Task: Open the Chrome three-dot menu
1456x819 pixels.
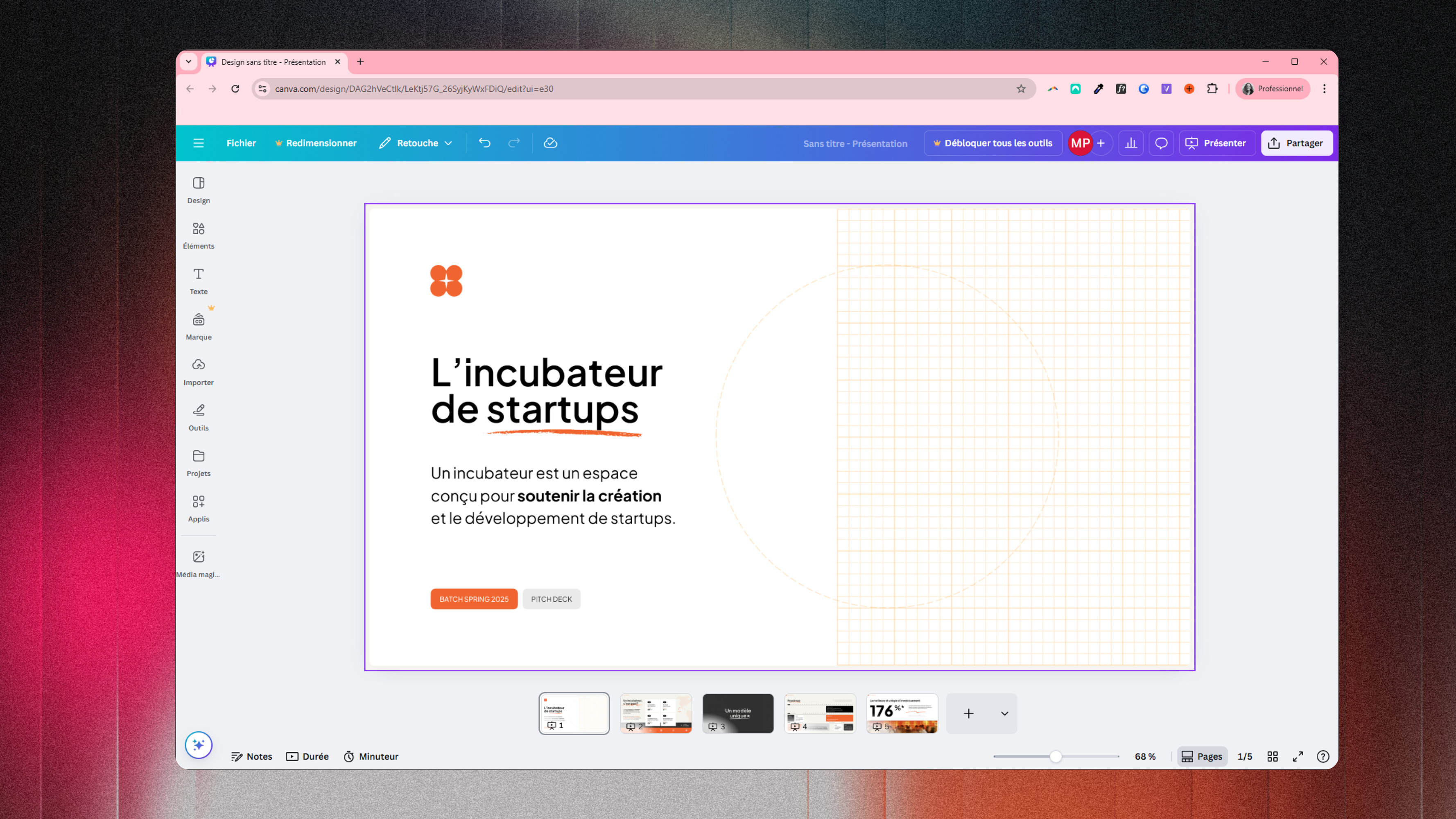Action: coord(1324,89)
